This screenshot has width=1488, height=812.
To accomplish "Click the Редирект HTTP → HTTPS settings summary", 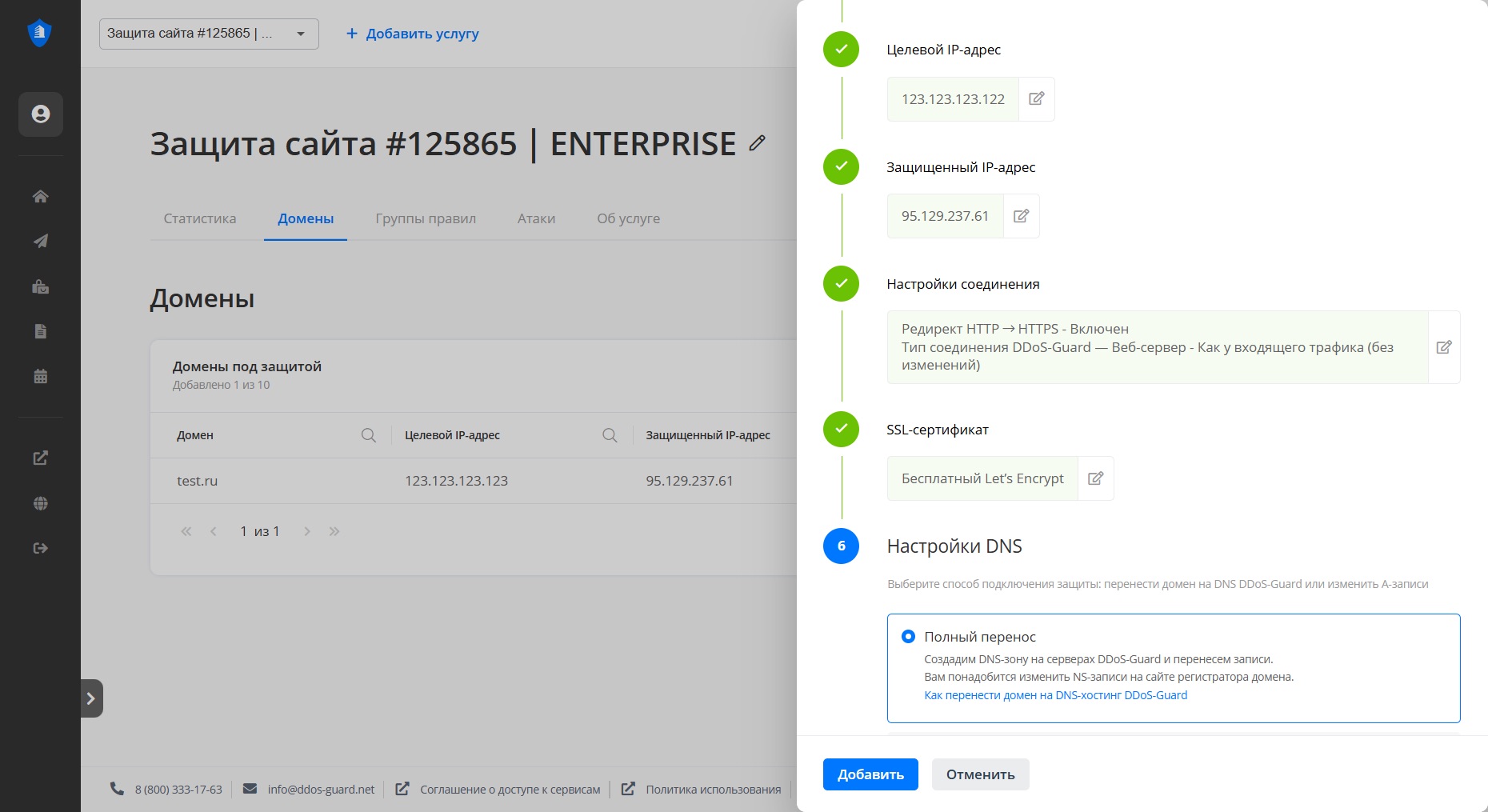I will click(1158, 347).
